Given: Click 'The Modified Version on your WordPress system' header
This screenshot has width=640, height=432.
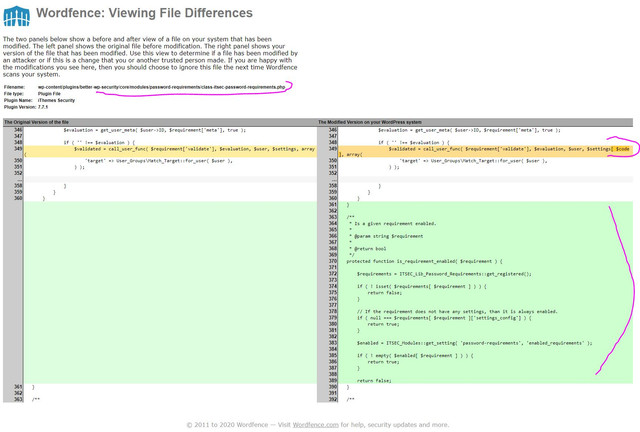Looking at the screenshot, I should [370, 122].
